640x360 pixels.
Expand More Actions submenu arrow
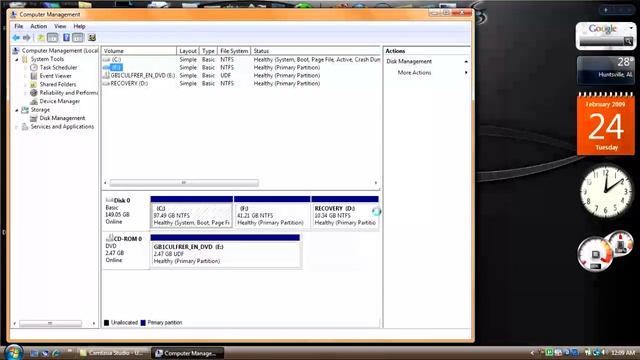click(466, 73)
